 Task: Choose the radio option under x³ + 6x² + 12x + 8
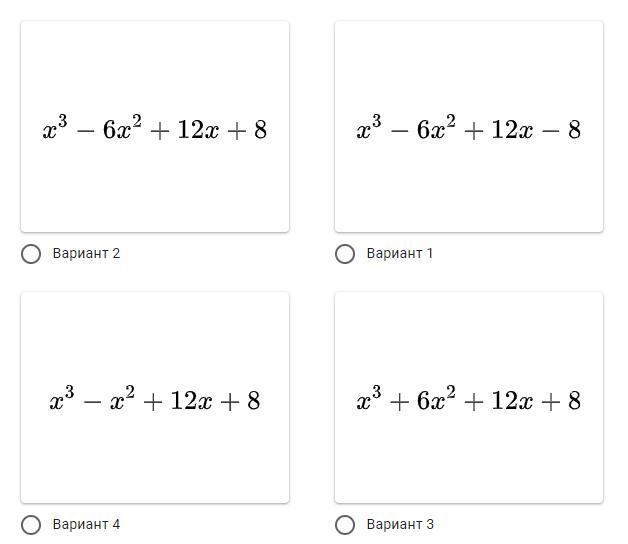point(345,525)
